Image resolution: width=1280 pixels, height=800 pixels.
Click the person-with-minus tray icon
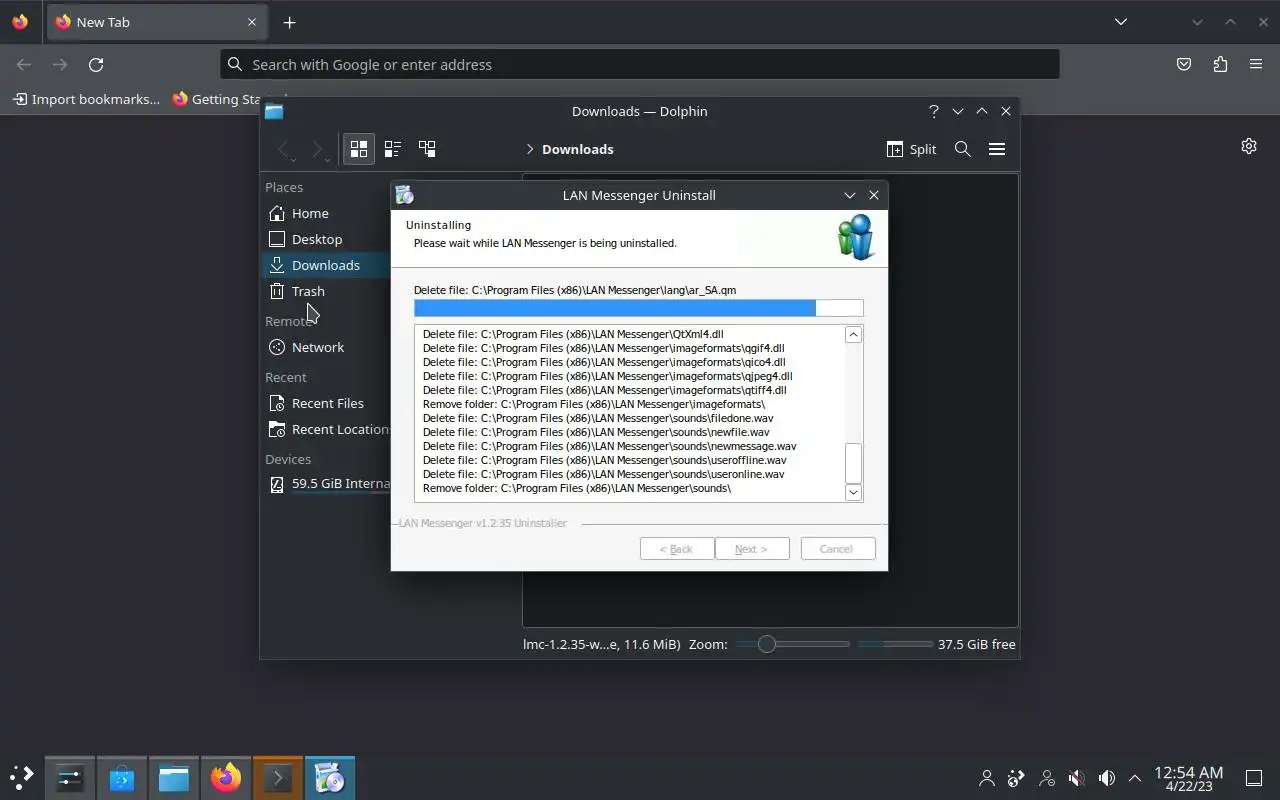[x=1047, y=778]
